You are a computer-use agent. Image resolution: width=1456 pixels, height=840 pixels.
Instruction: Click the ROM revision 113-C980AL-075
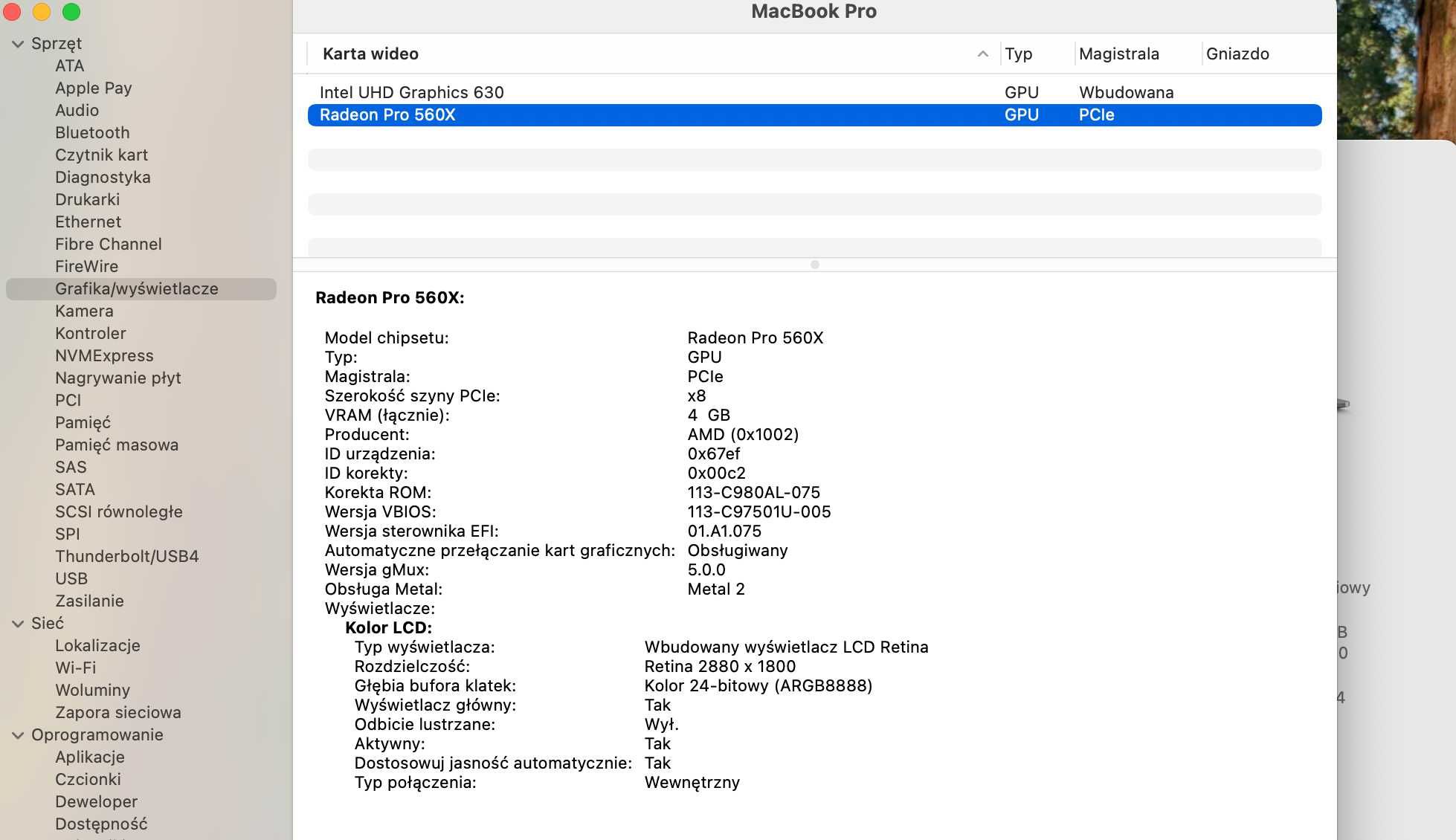753,492
